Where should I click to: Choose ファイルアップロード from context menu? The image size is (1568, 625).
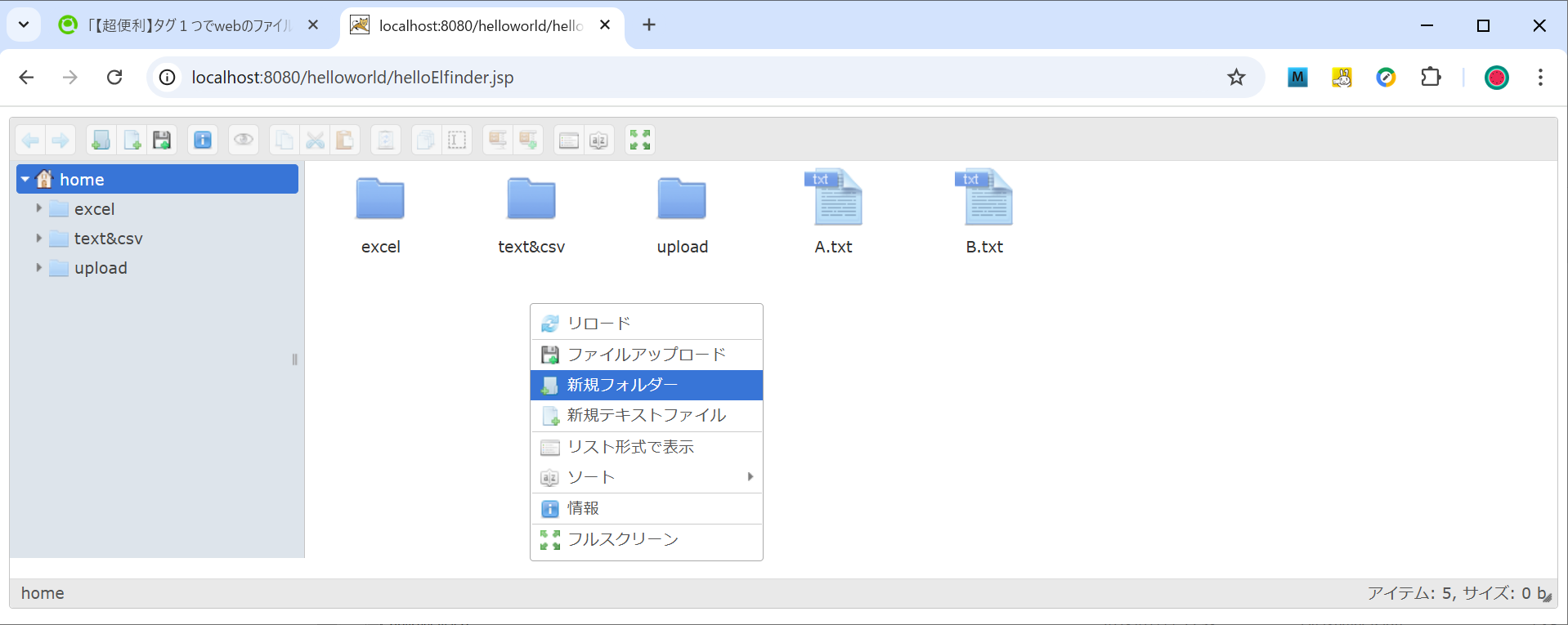pos(647,355)
